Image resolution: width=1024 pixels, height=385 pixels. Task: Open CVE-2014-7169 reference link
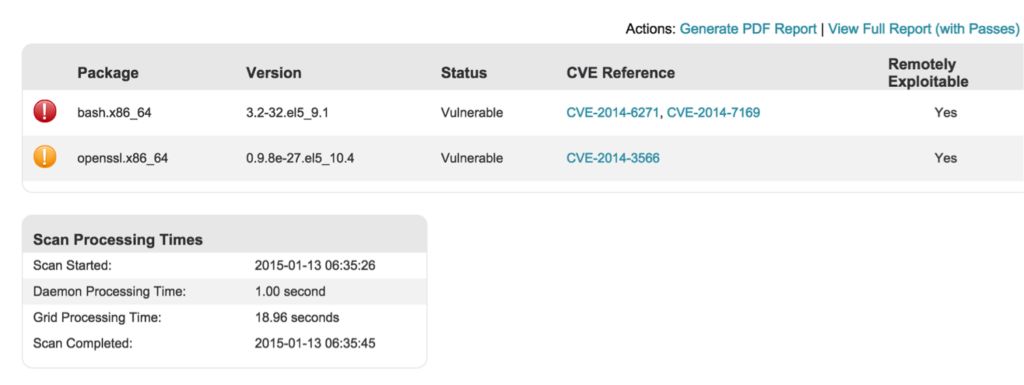tap(713, 113)
